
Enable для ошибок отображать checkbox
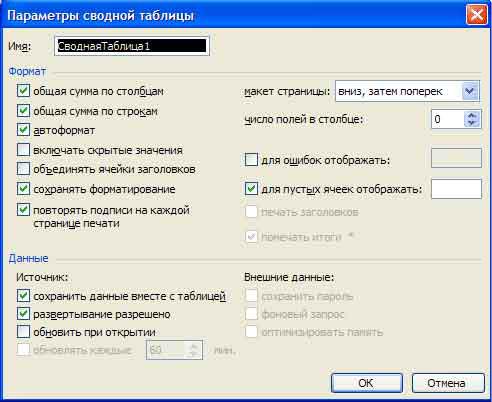[x=251, y=160]
